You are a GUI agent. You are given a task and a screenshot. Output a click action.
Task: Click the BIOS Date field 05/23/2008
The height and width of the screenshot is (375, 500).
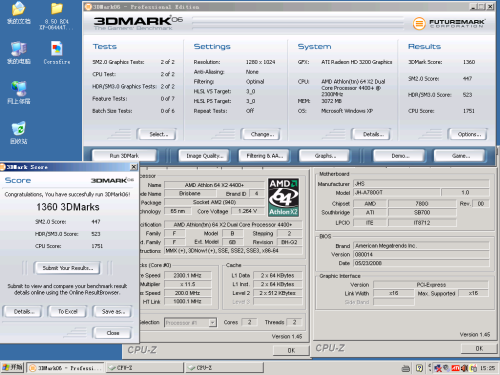(421, 263)
